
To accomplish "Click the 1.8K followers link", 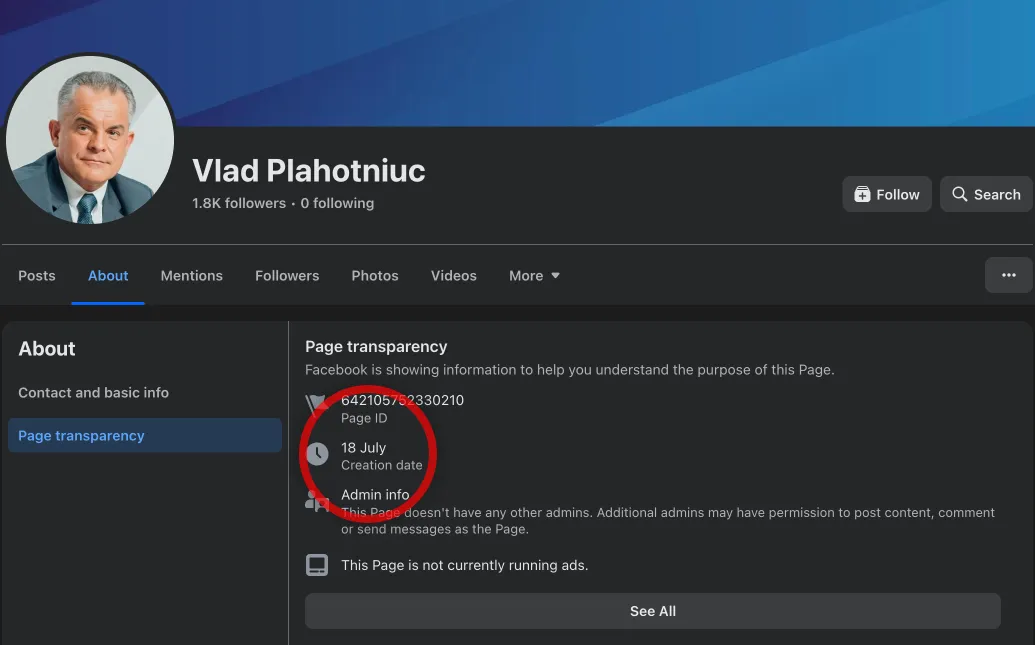I will tap(239, 203).
